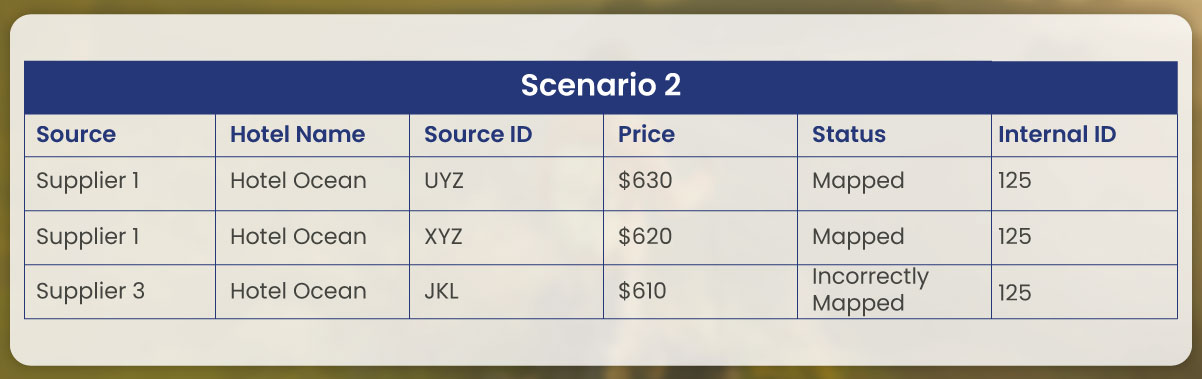Select the UYZ source ID cell

[506, 183]
